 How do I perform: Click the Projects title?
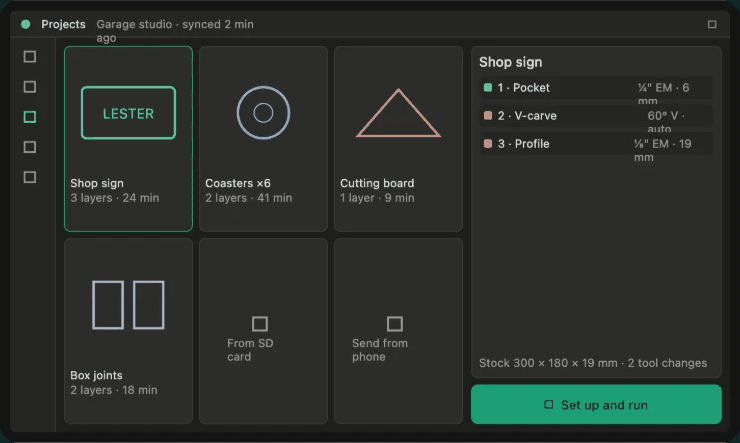[x=63, y=24]
